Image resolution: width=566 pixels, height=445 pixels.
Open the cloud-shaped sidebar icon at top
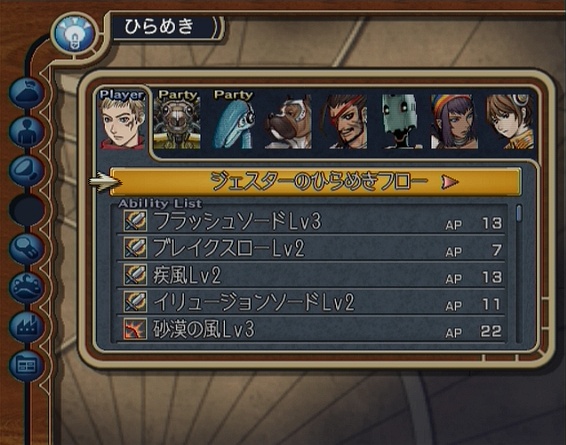click(27, 92)
